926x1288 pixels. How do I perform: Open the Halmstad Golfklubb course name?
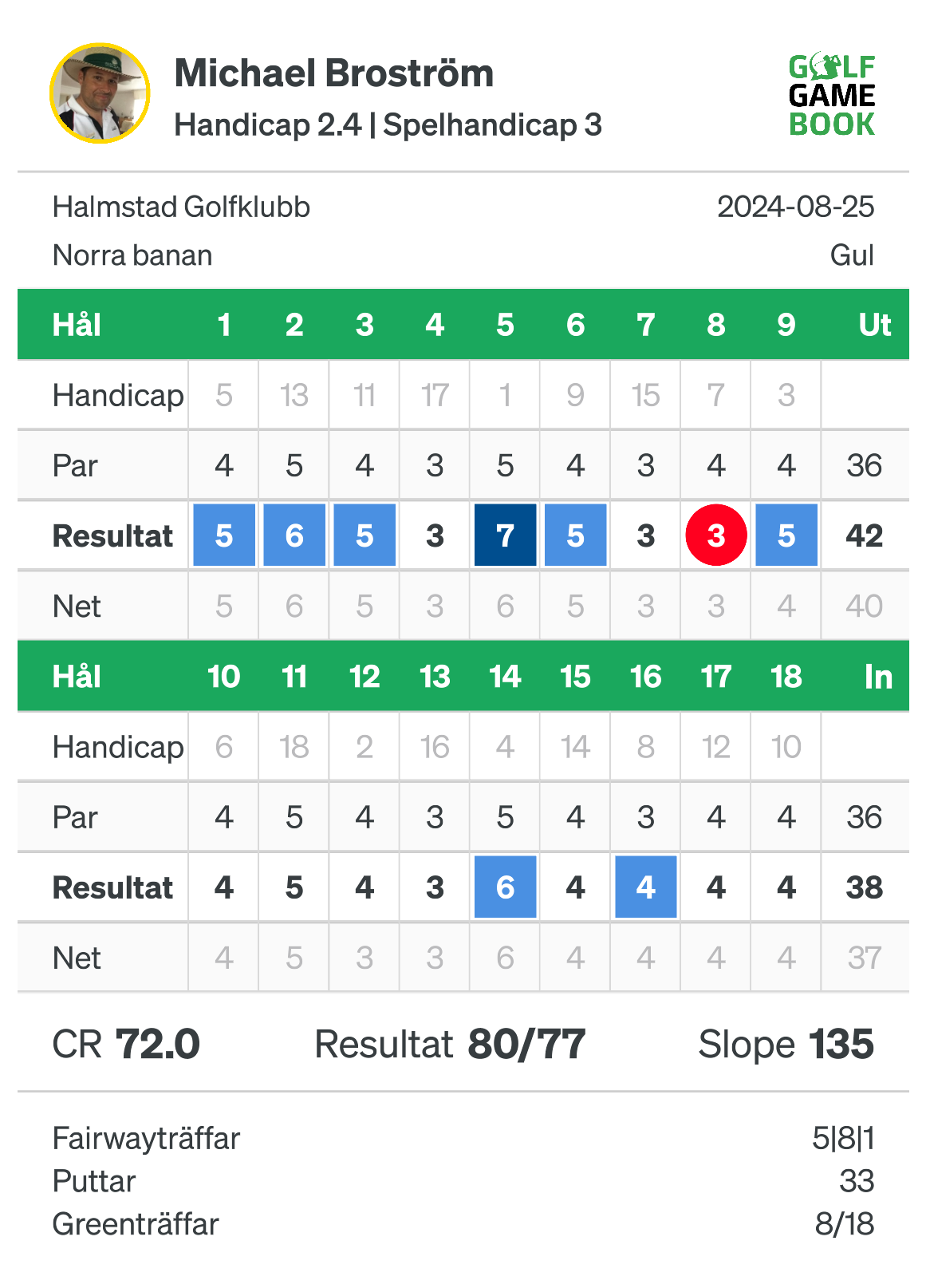(x=181, y=207)
